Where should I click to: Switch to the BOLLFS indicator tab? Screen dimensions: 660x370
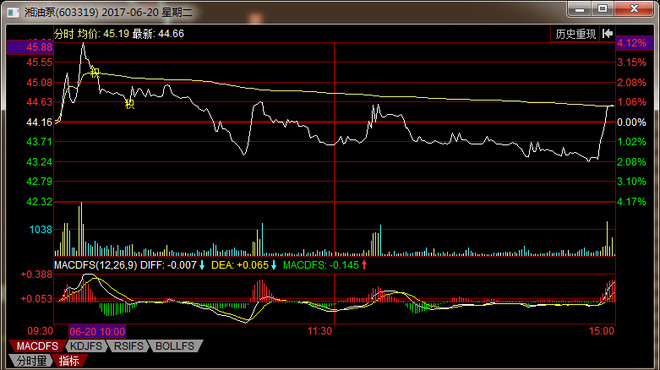pos(175,346)
